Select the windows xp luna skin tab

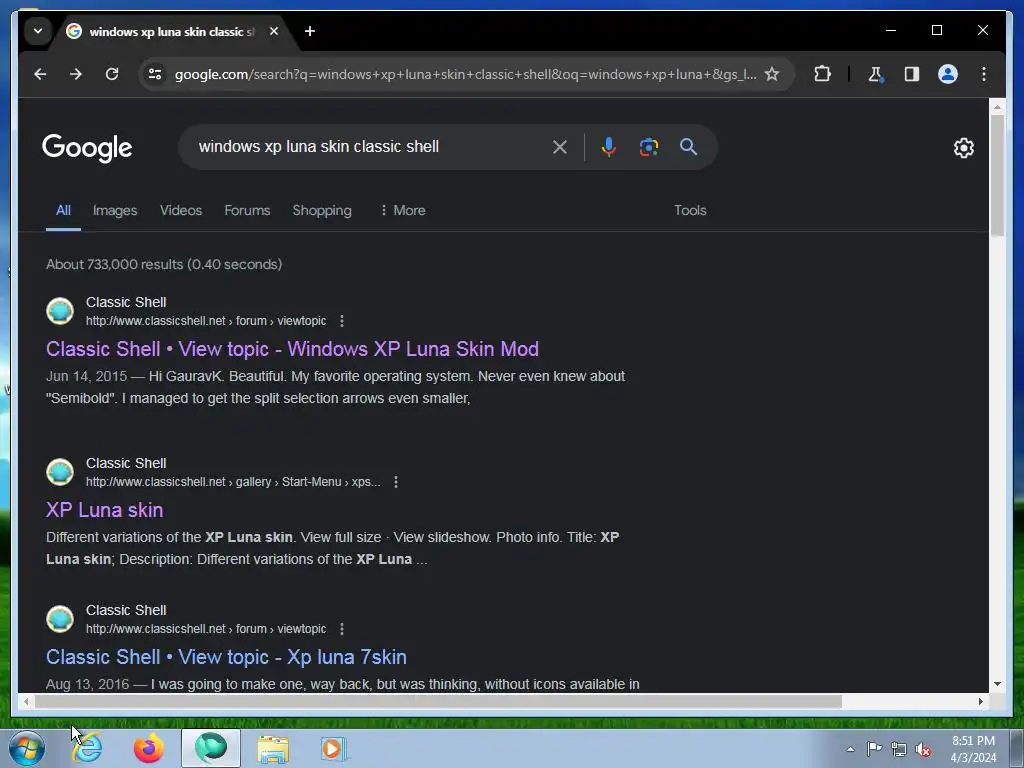(x=172, y=31)
